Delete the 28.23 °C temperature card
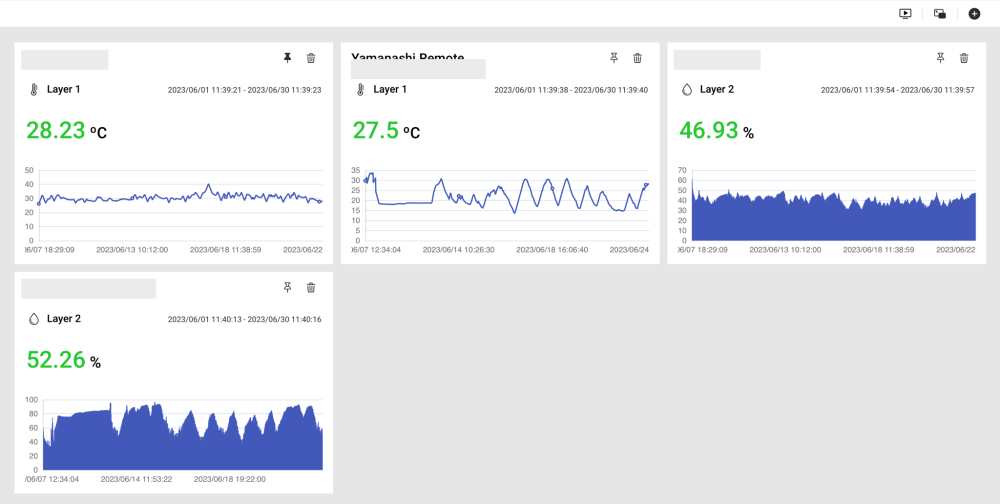 click(311, 58)
